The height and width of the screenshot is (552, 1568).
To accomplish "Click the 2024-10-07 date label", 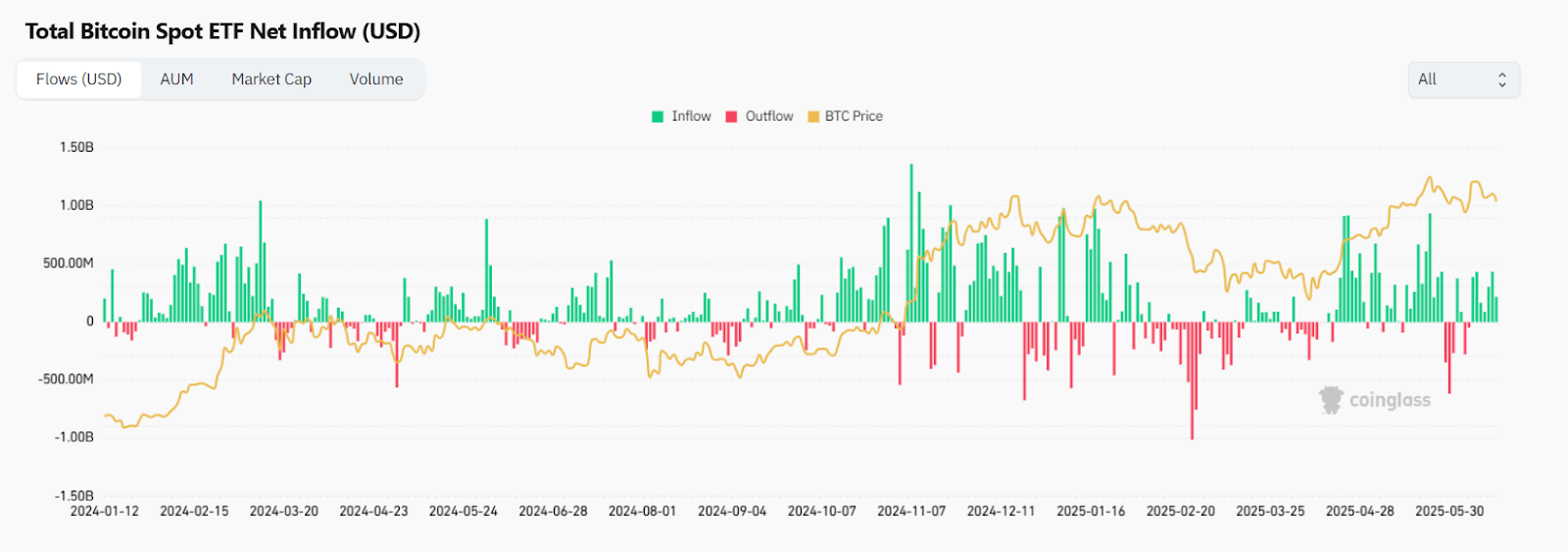I will click(822, 511).
